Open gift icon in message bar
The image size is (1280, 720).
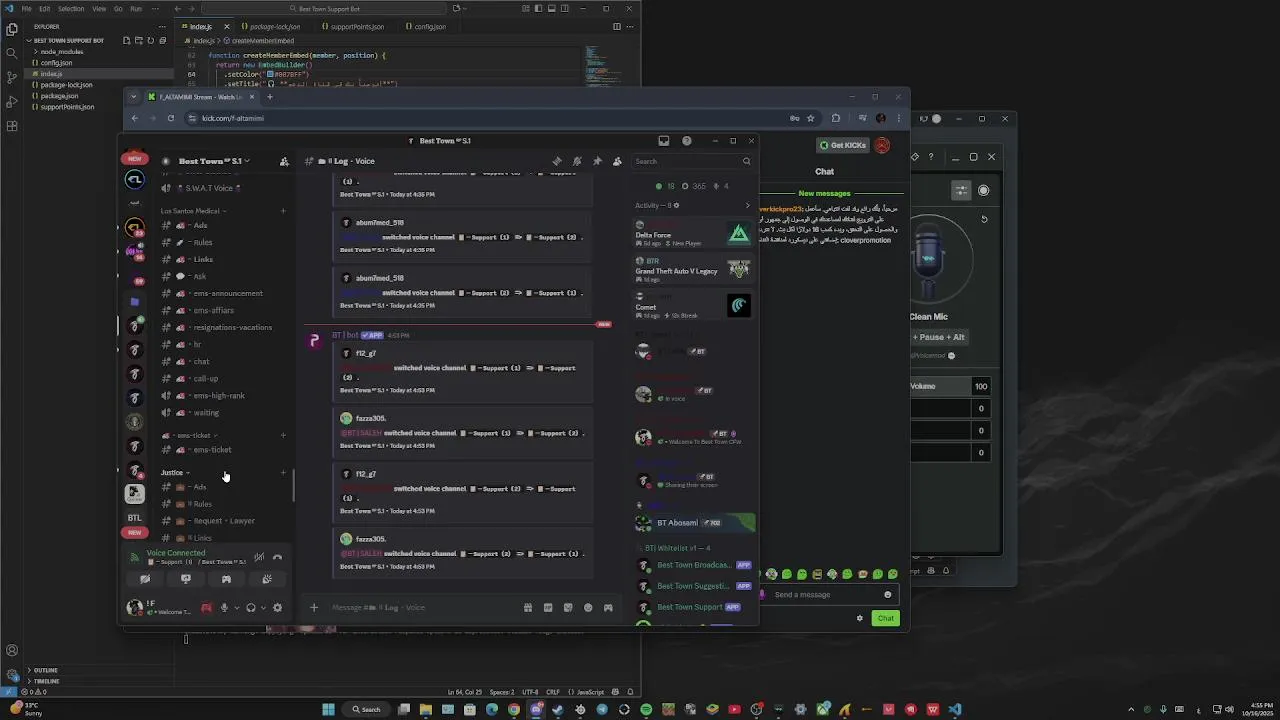point(528,607)
